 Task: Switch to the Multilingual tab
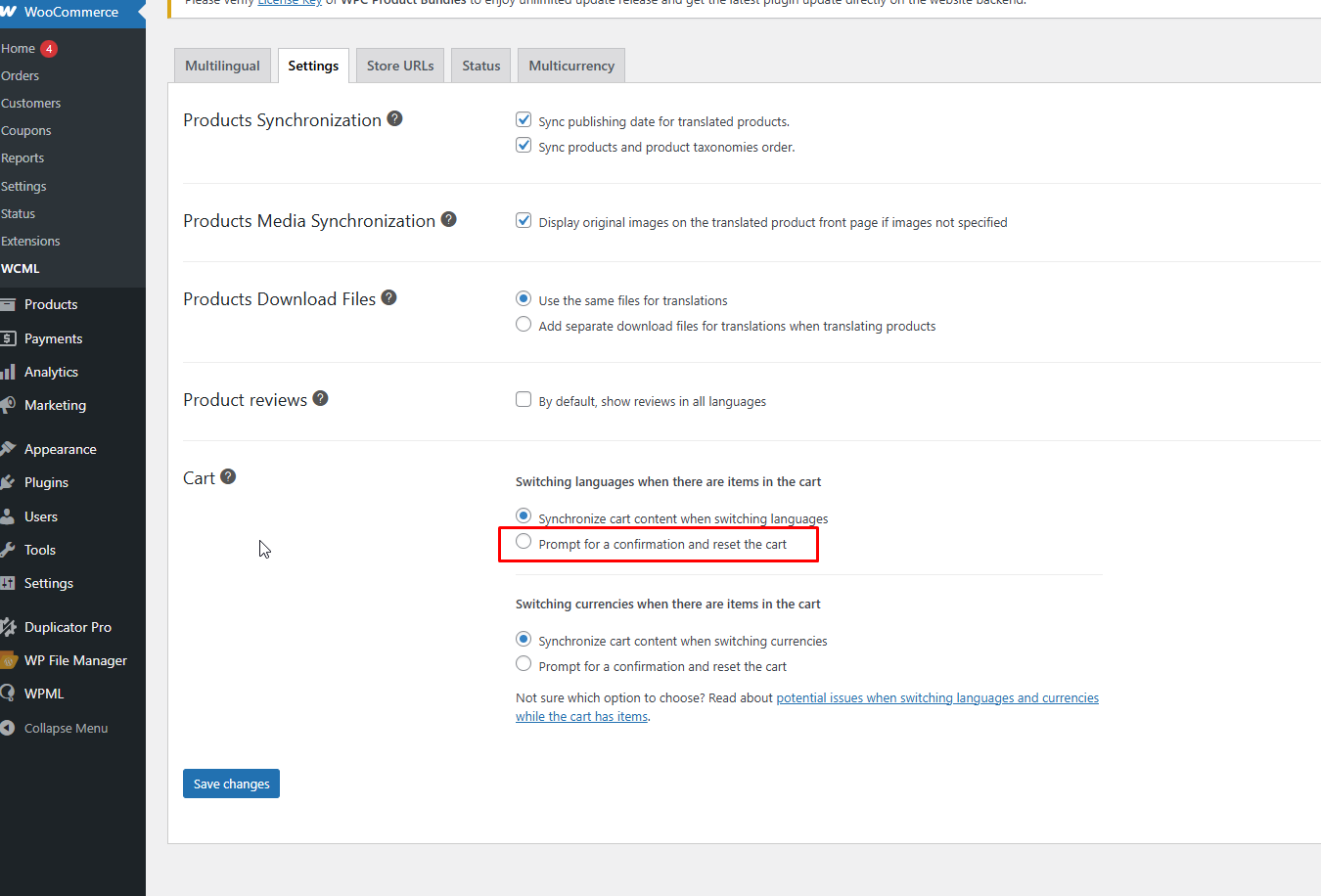(222, 66)
